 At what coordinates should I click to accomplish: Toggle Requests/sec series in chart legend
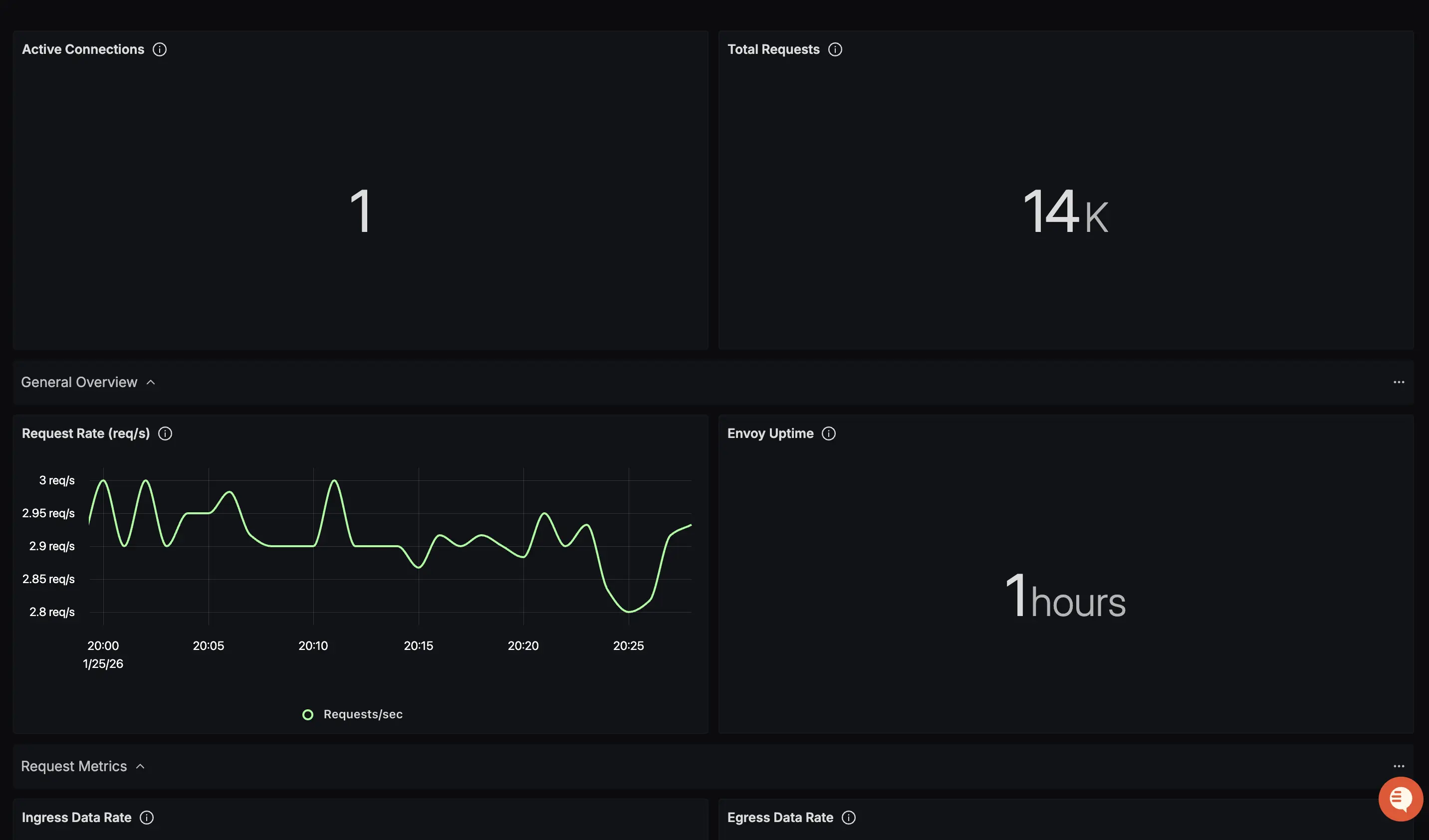363,714
